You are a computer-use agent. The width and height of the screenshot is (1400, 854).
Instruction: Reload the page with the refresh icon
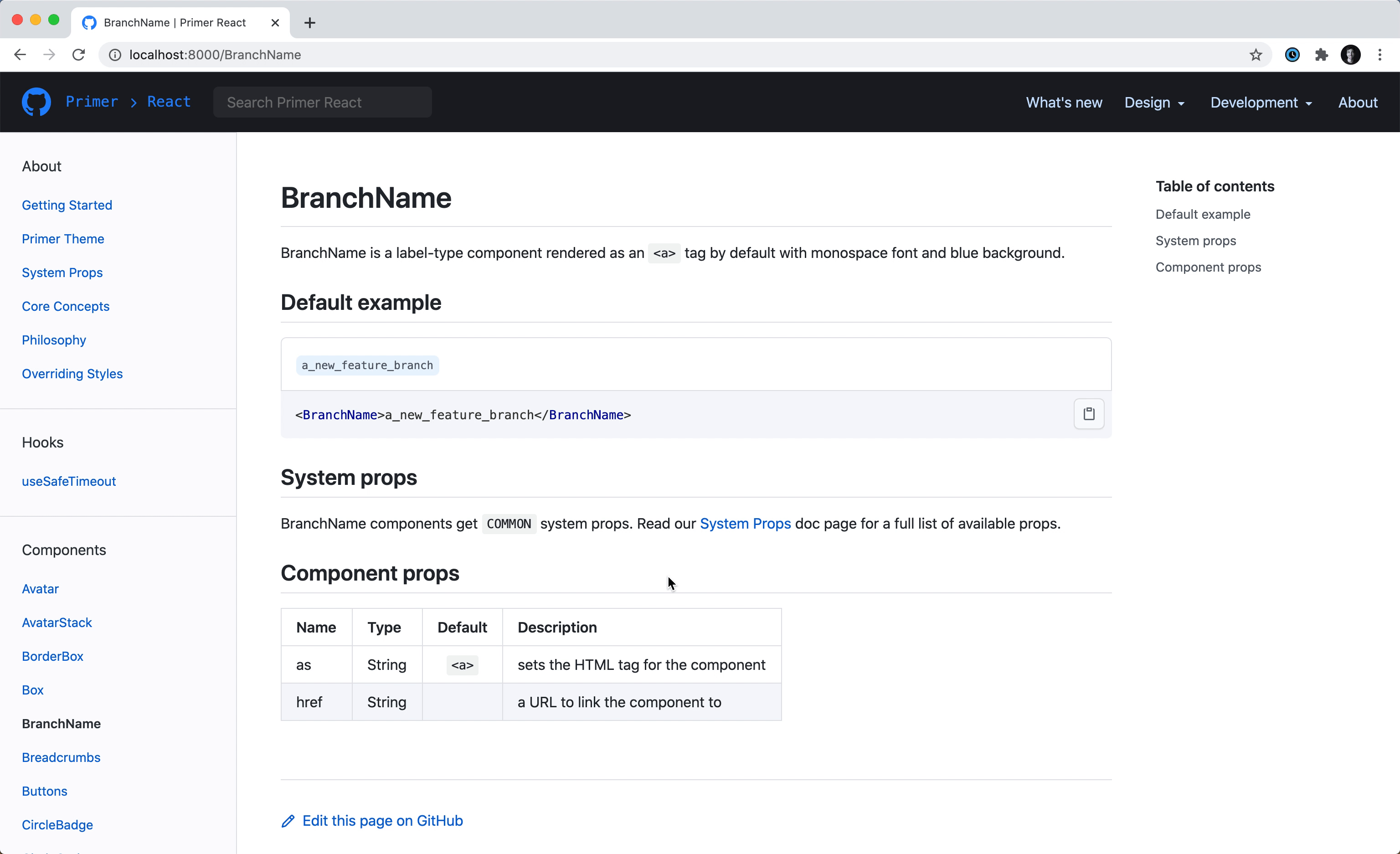pos(78,55)
